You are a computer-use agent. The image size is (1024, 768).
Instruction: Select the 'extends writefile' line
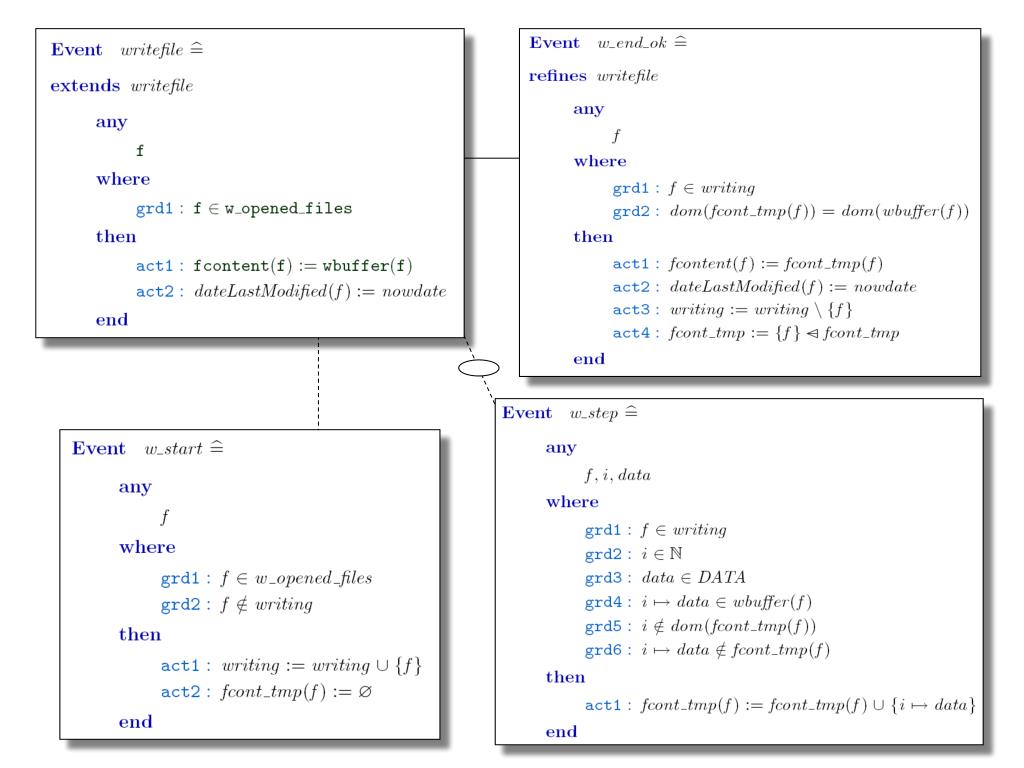click(x=121, y=86)
